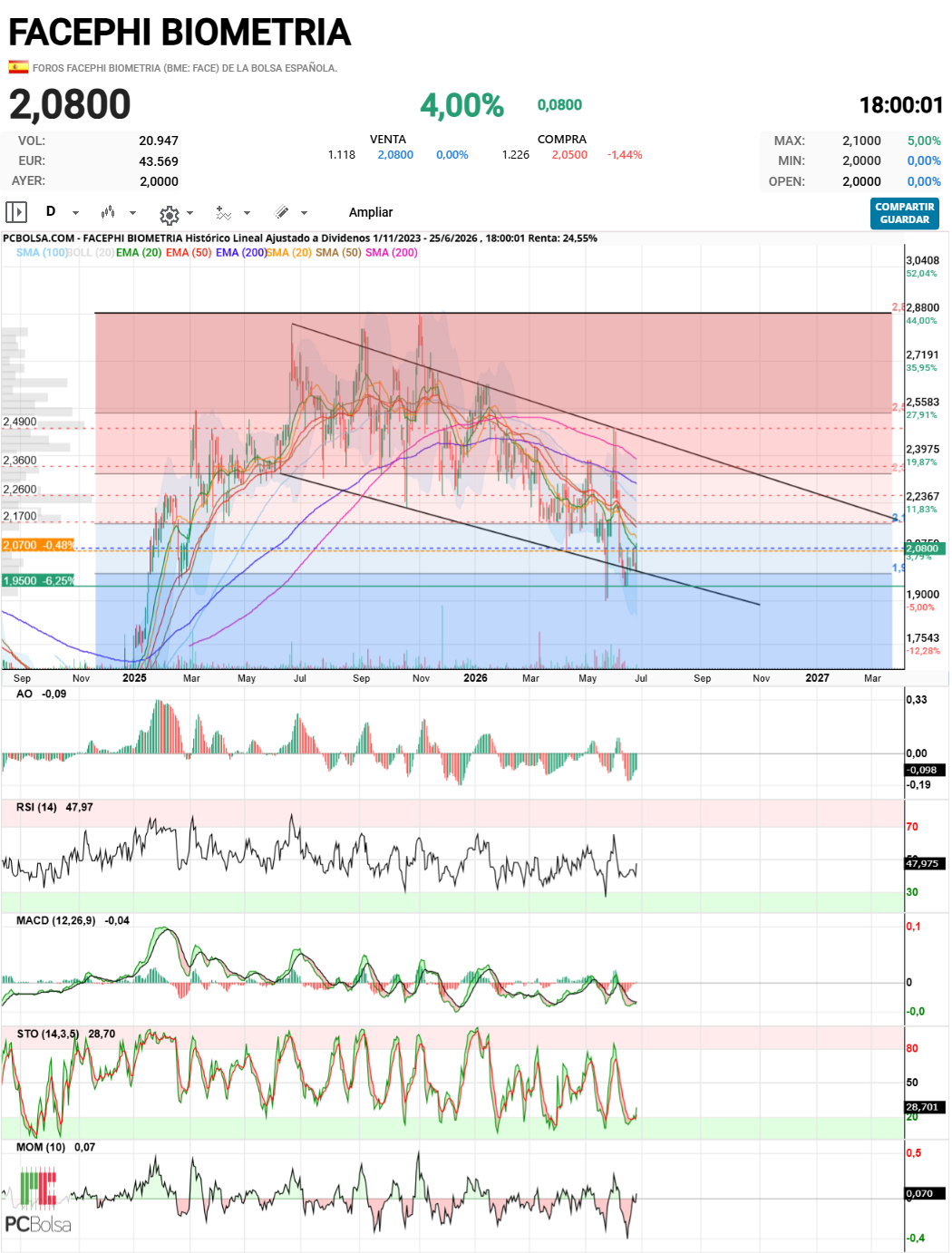Viewport: 952px width, 1253px height.
Task: Click the 18:00:01 time
Action: pyautogui.click(x=901, y=105)
